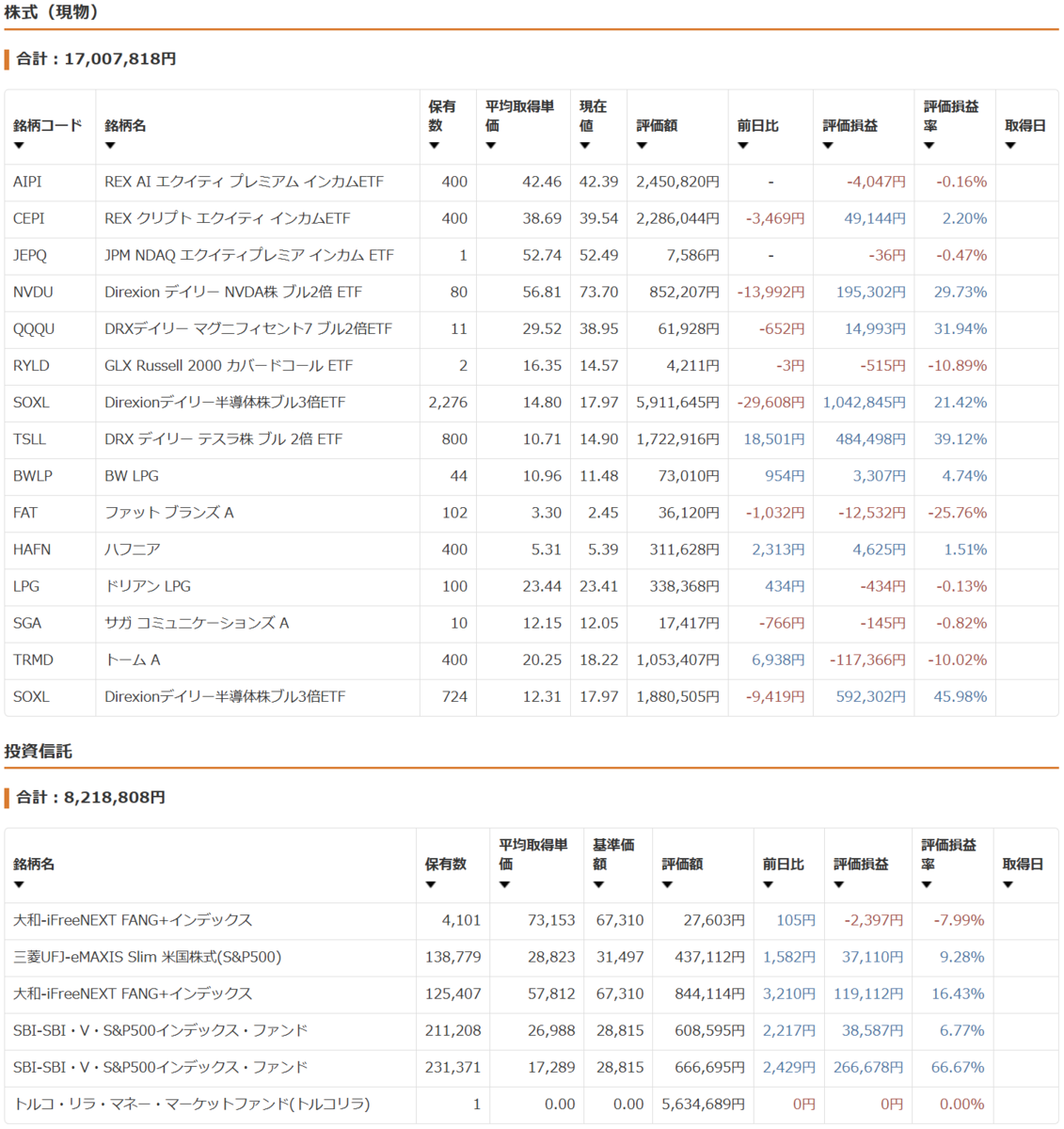
Task: Select NVDU daily change -13,992円
Action: click(770, 292)
